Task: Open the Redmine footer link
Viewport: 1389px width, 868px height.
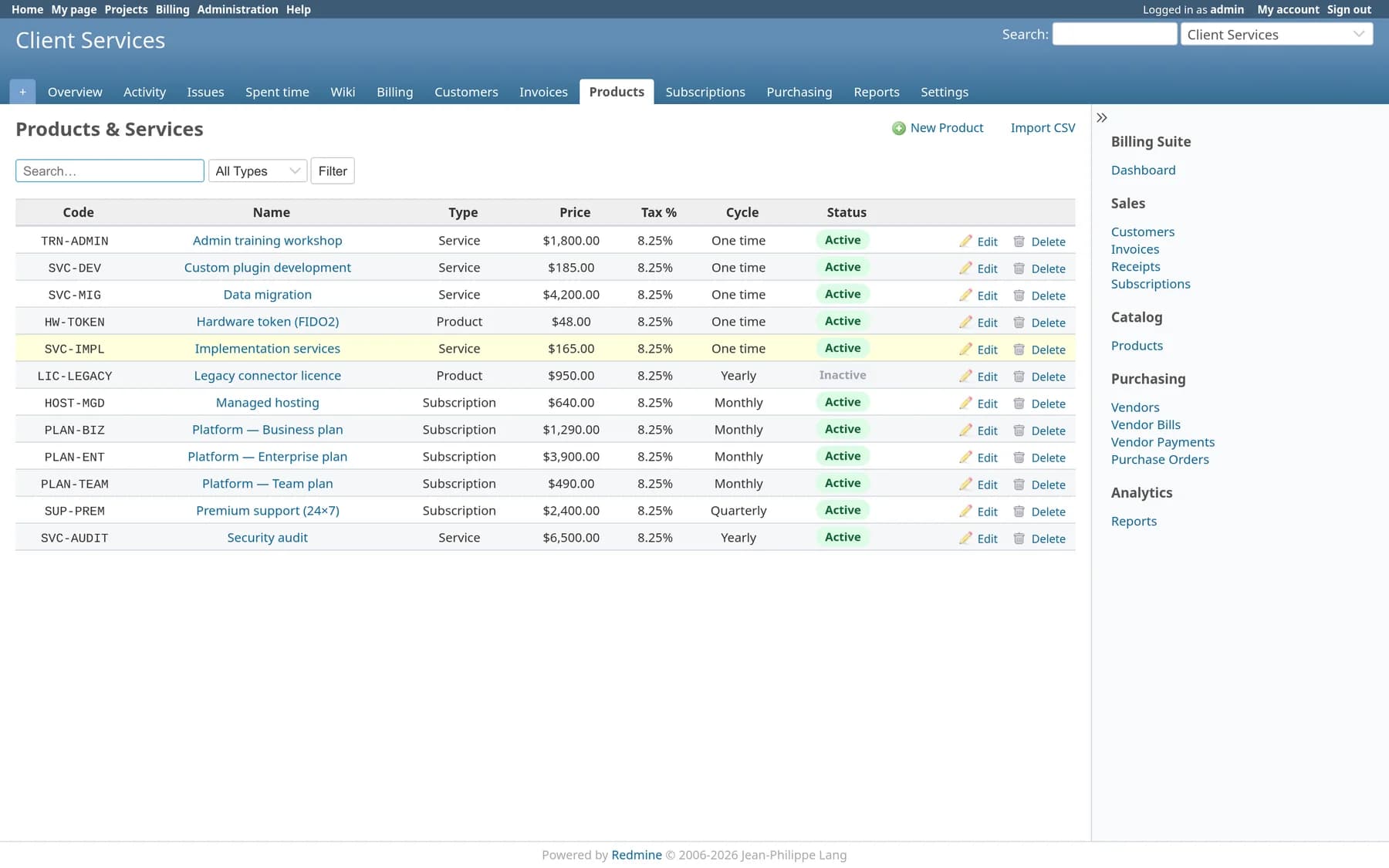Action: click(637, 855)
